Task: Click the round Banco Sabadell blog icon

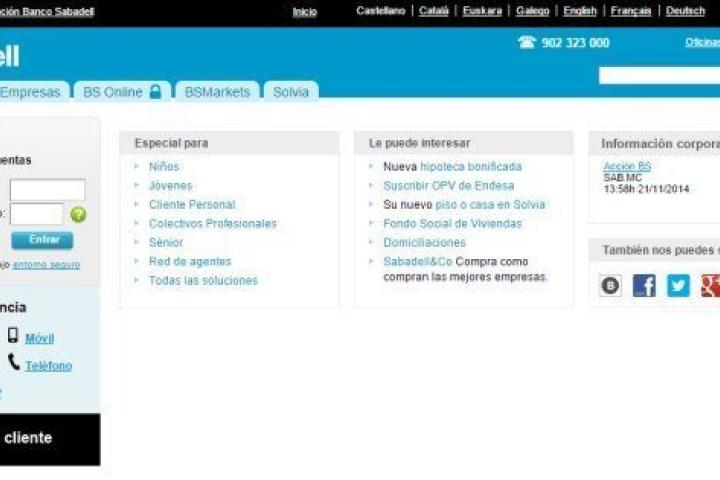Action: pos(610,286)
